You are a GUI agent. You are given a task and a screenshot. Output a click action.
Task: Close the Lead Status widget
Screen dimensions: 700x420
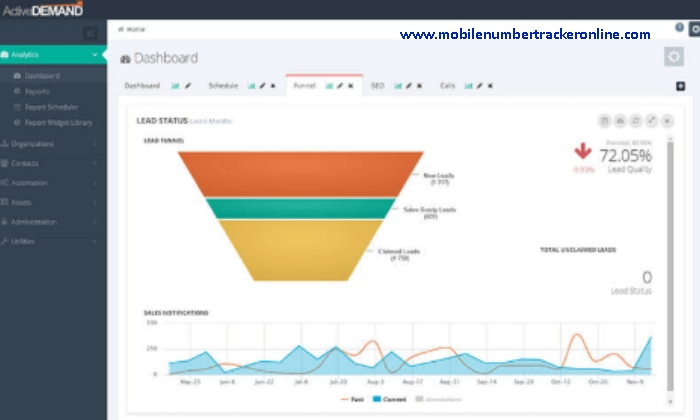pos(667,121)
